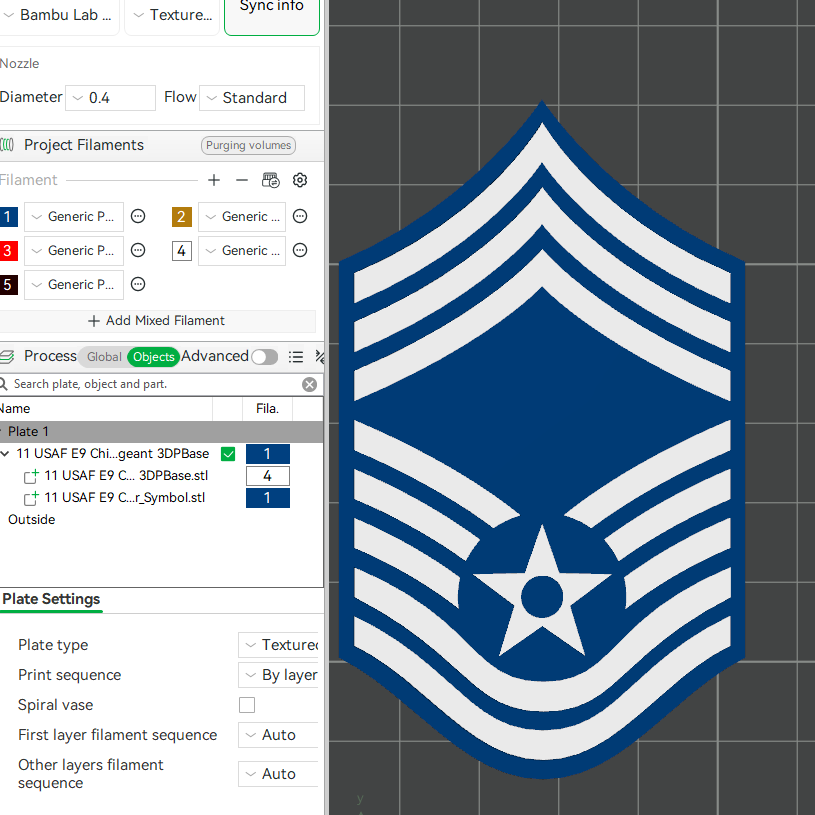Add a new filament with plus icon
This screenshot has width=815, height=815.
click(x=214, y=180)
